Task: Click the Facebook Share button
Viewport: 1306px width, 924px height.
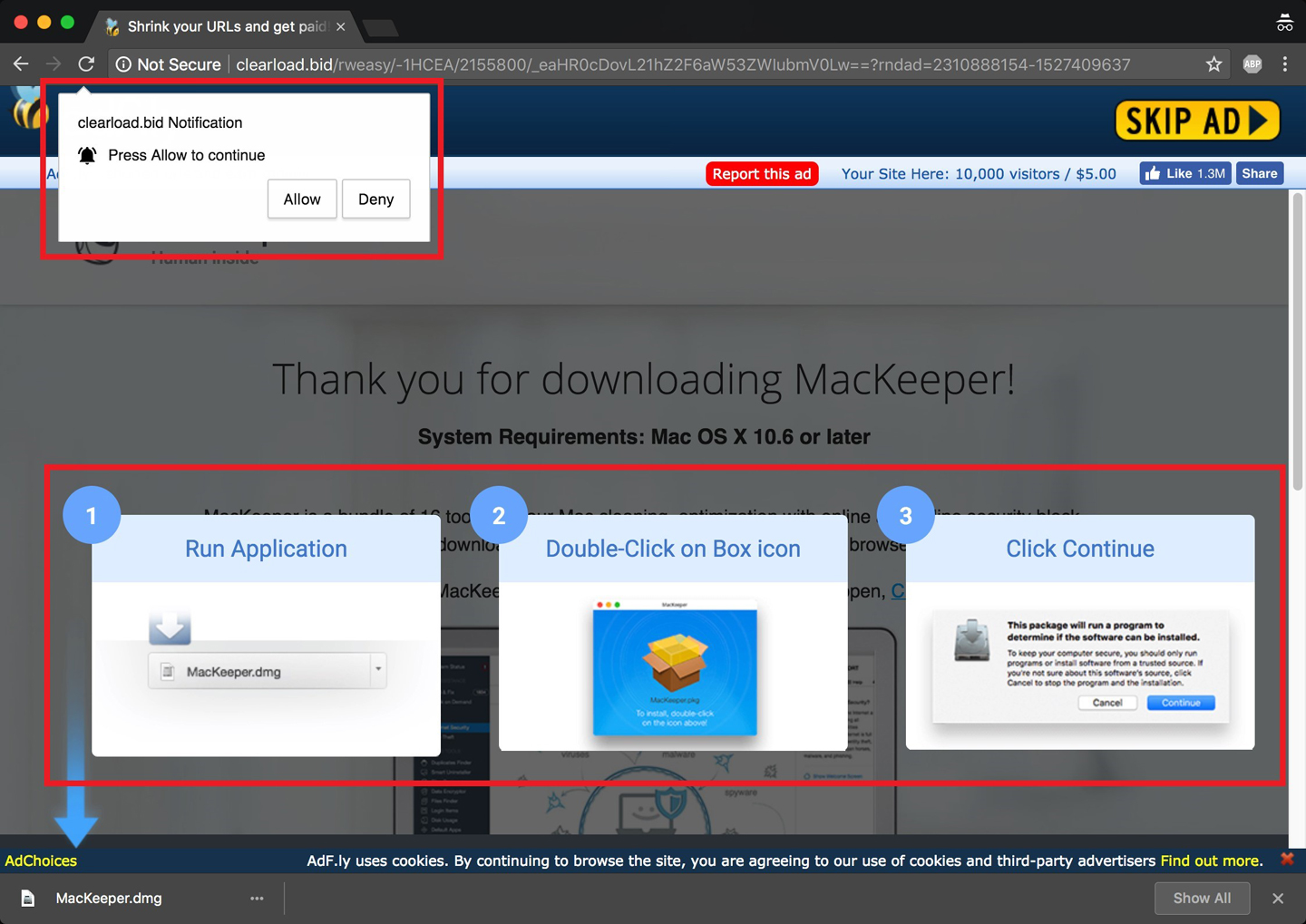Action: 1259,173
